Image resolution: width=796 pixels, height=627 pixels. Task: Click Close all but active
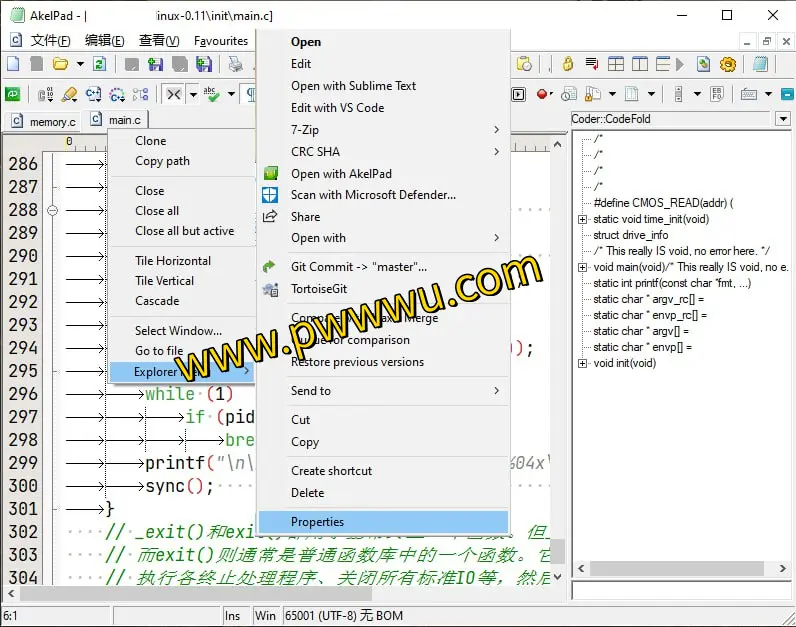click(185, 231)
